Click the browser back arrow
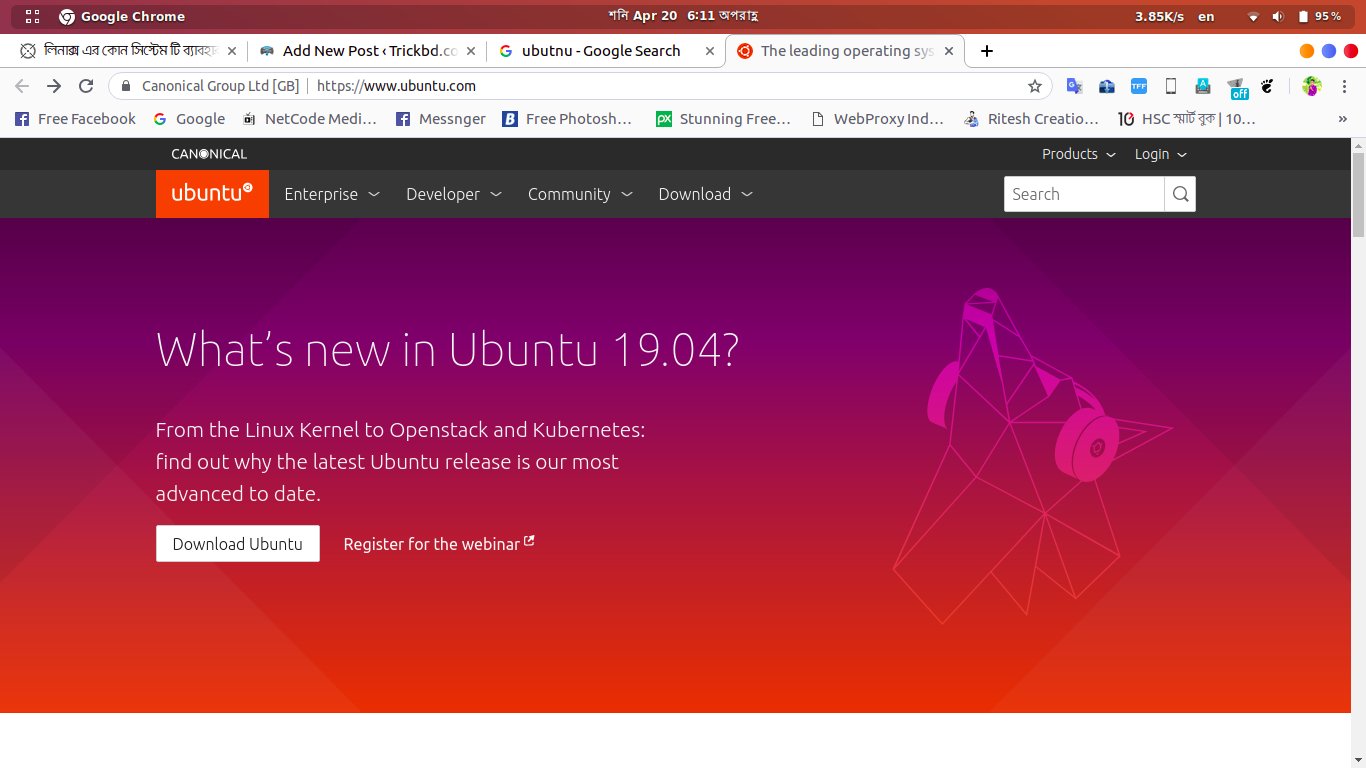 (22, 86)
